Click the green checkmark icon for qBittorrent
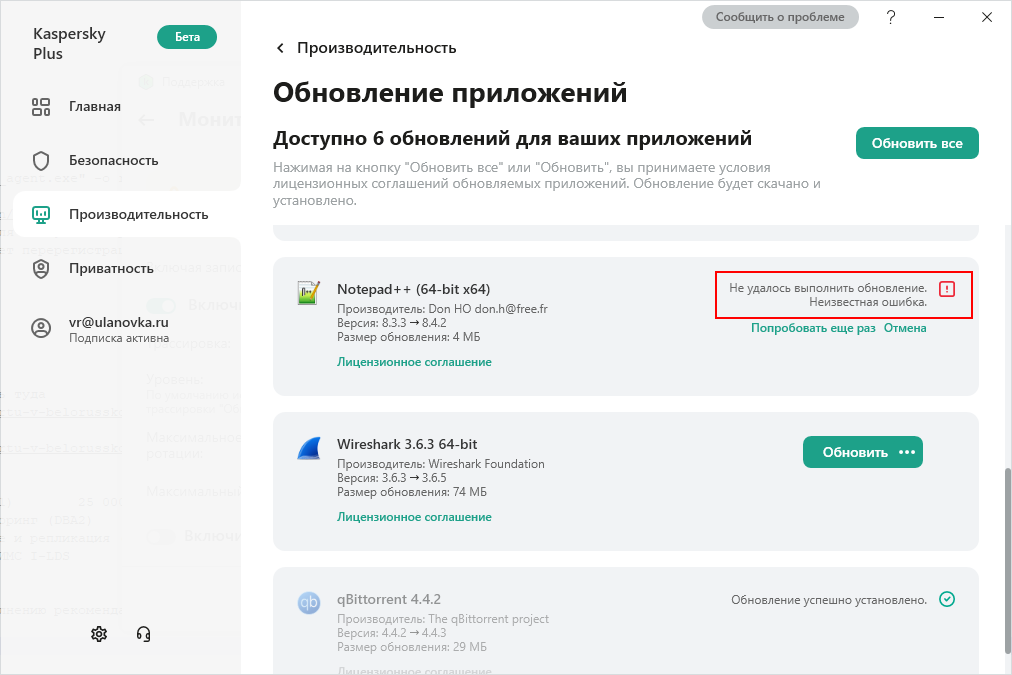This screenshot has width=1012, height=675. (x=947, y=599)
